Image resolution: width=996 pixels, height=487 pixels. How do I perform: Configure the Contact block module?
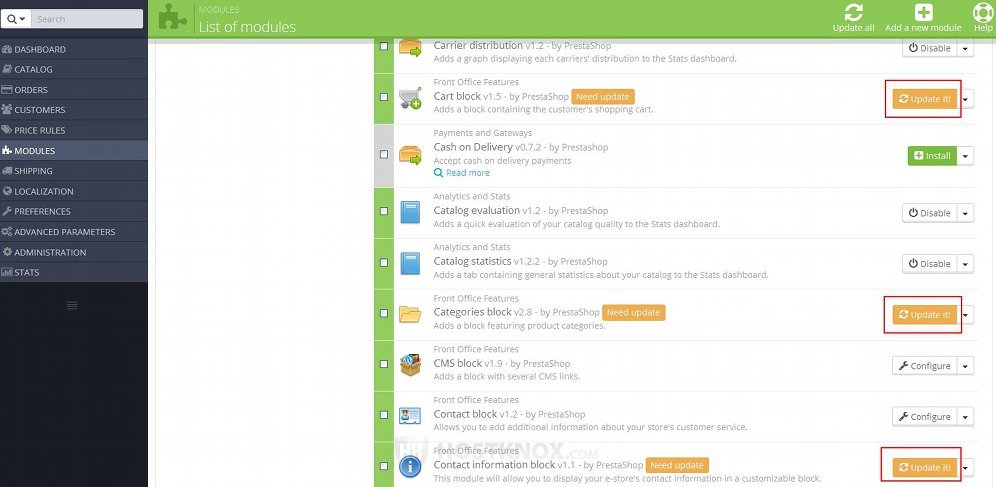(x=925, y=417)
